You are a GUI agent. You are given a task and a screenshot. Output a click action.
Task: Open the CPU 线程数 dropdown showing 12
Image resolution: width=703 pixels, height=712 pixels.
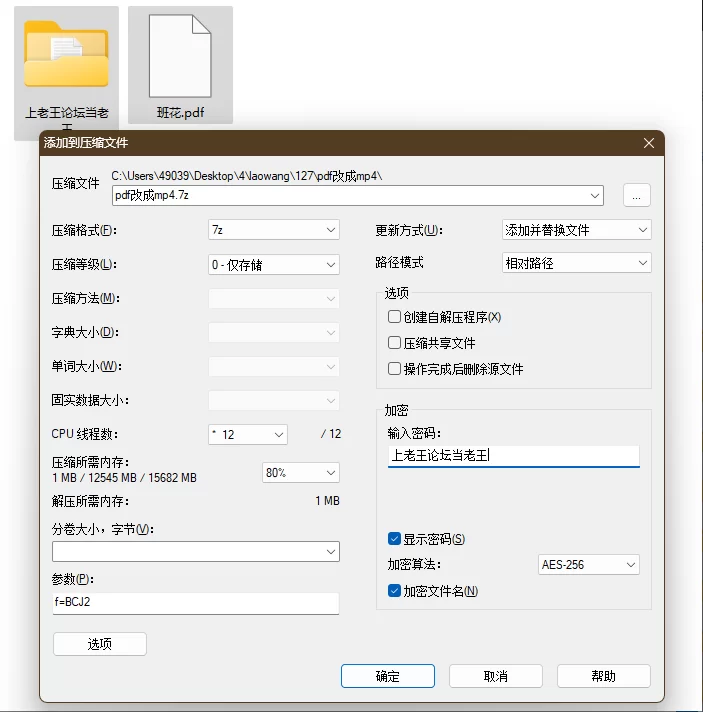248,435
